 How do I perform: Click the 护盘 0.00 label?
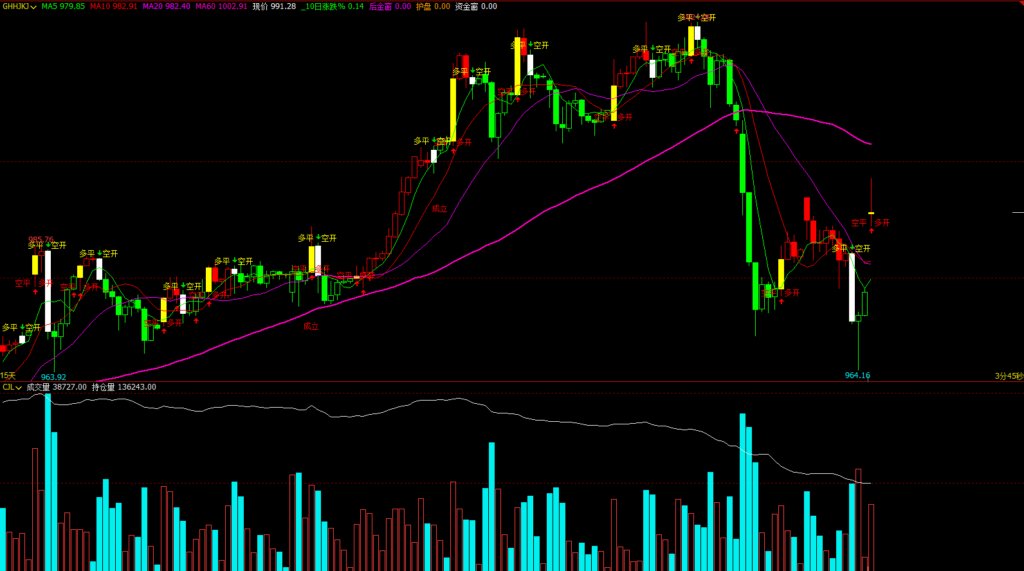(x=433, y=6)
